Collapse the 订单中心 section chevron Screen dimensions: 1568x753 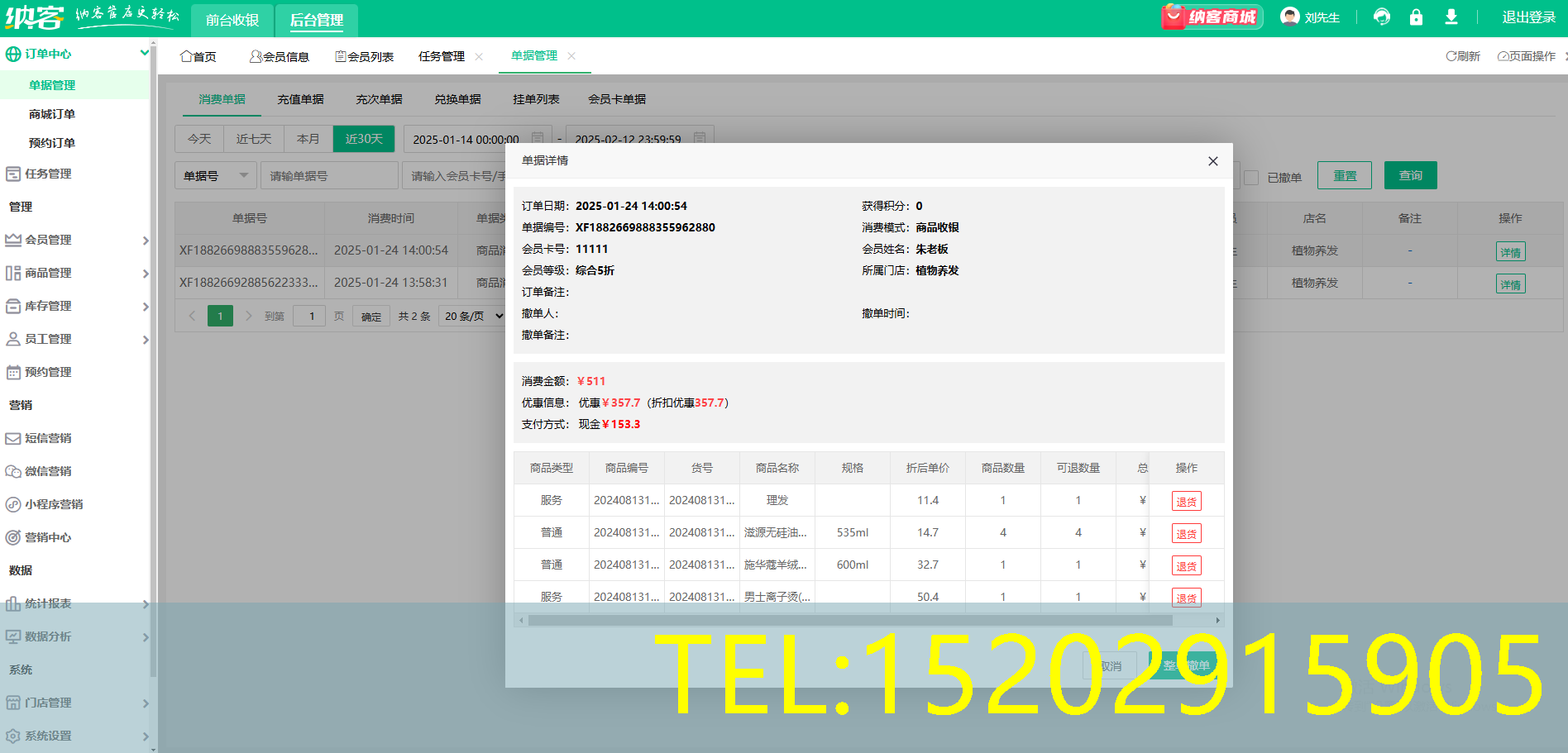[x=145, y=53]
